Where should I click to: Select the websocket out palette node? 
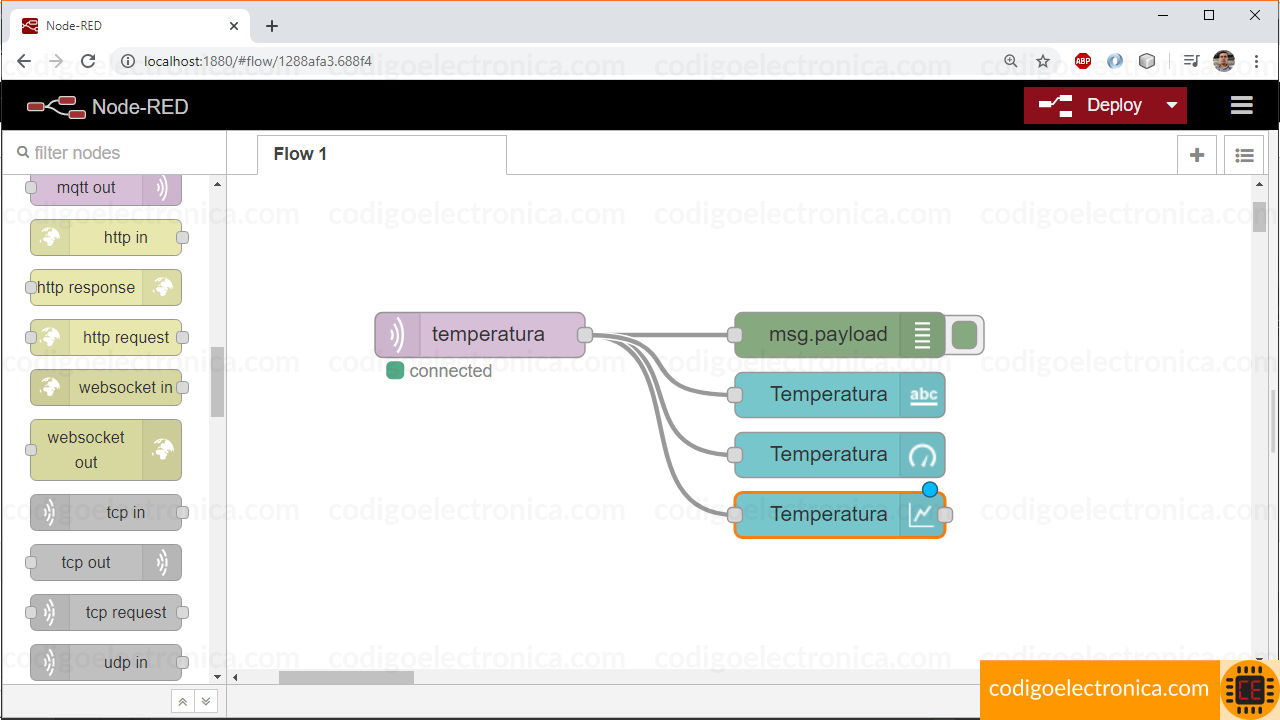pos(106,450)
